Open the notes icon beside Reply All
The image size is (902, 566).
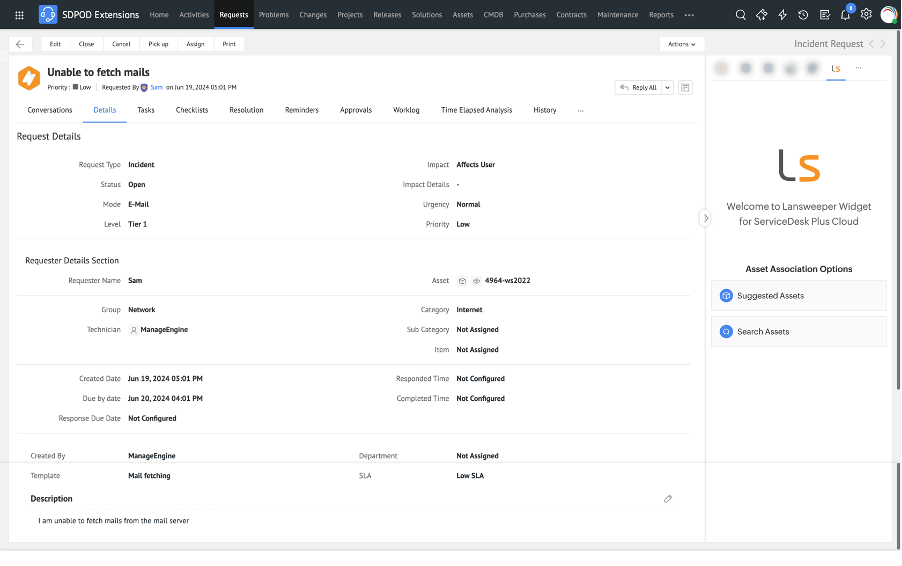pos(685,87)
